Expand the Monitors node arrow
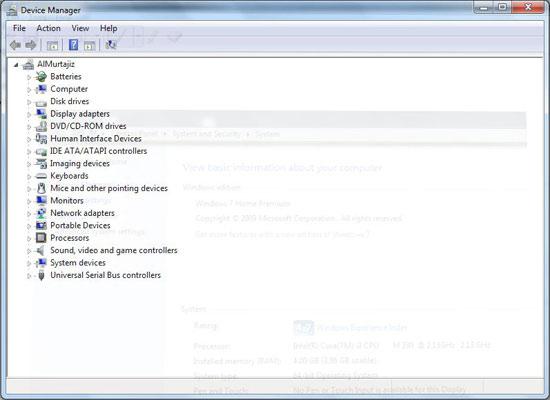This screenshot has height=400, width=550. pyautogui.click(x=29, y=201)
